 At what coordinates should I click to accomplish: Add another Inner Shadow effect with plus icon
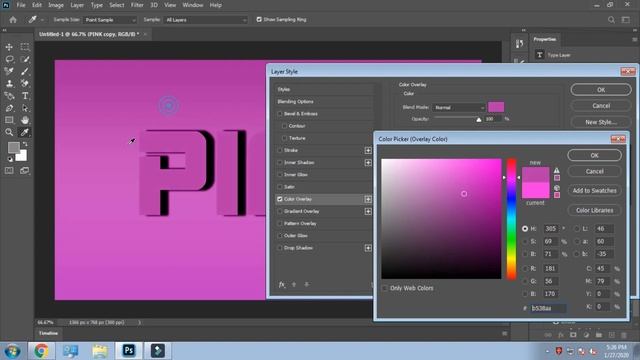[x=368, y=162]
